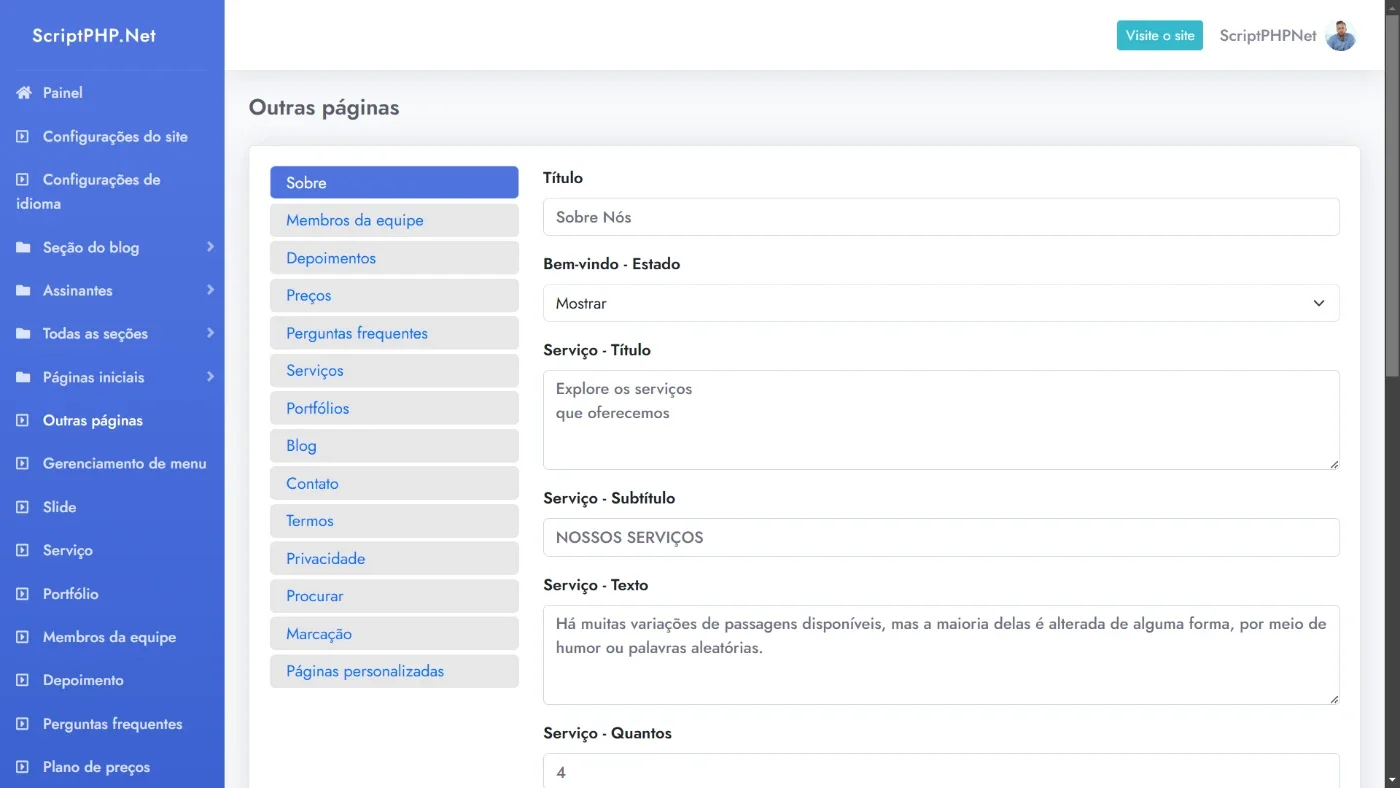
Task: Click the Título input field
Action: pos(941,217)
